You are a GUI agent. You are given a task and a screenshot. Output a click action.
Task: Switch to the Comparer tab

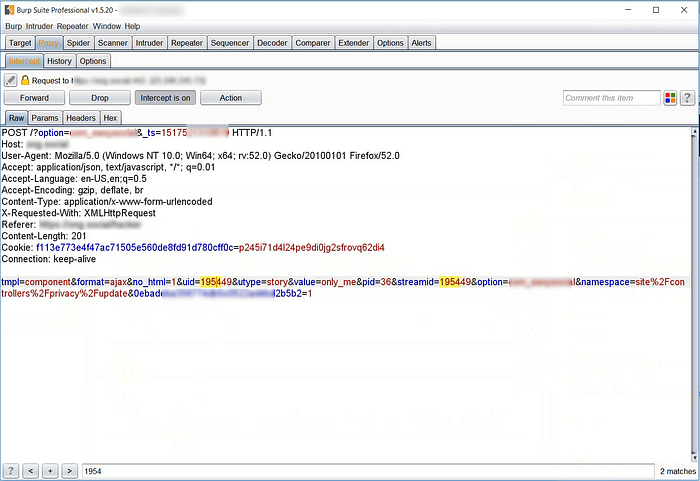coord(312,43)
